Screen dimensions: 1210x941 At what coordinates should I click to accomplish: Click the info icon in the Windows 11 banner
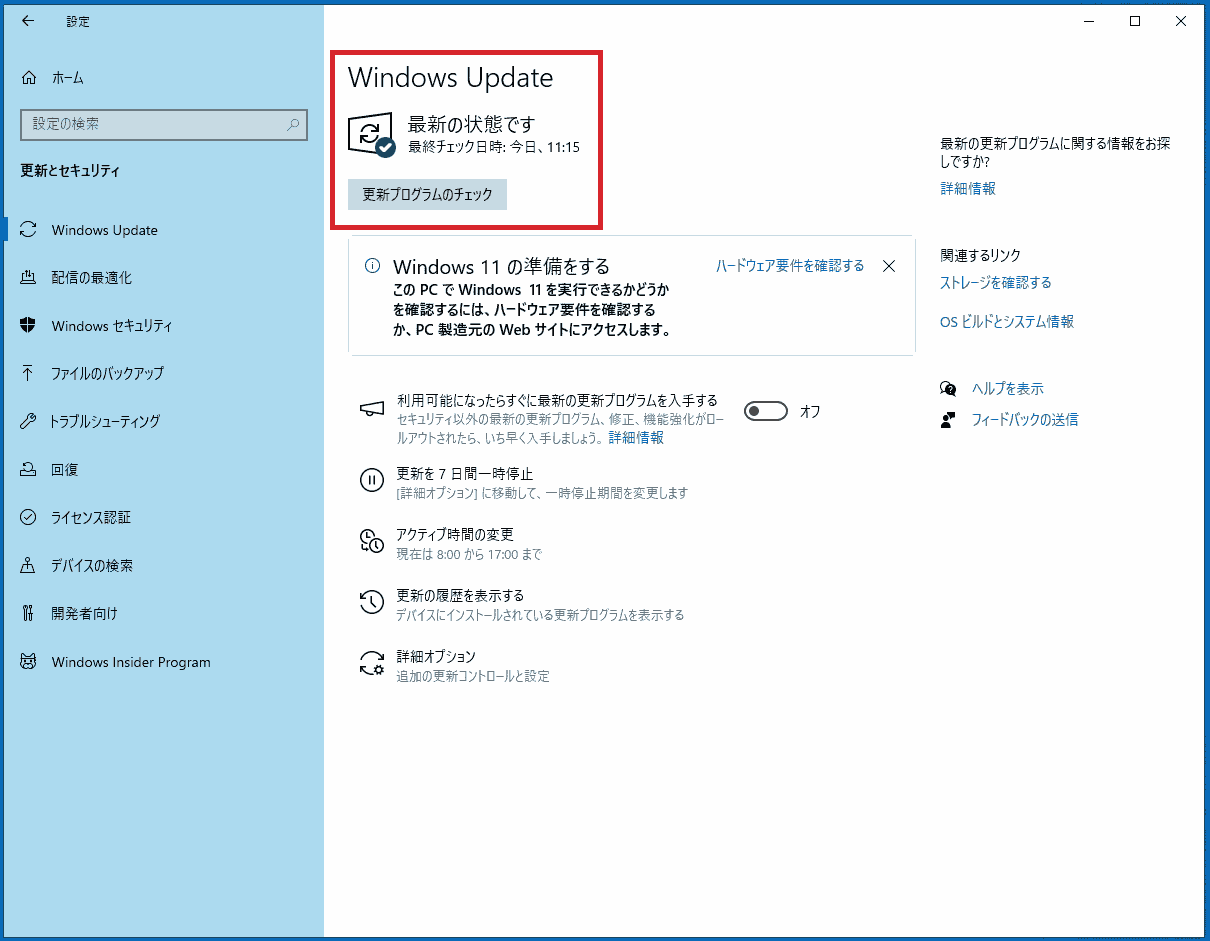coord(372,266)
